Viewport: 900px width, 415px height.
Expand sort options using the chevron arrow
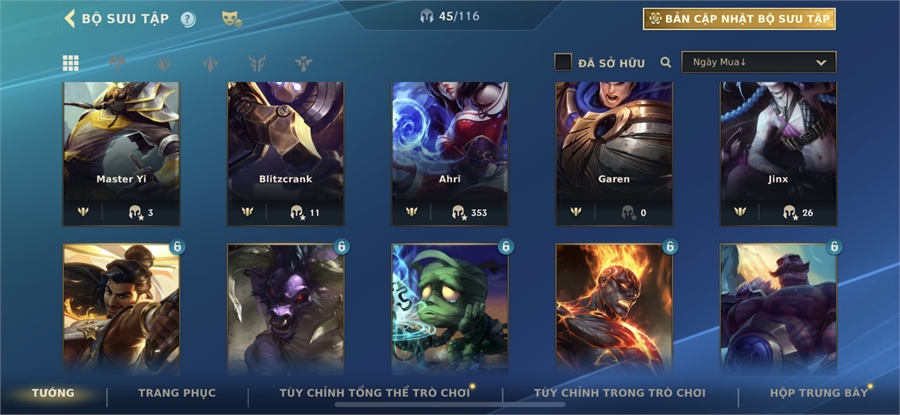click(x=821, y=63)
